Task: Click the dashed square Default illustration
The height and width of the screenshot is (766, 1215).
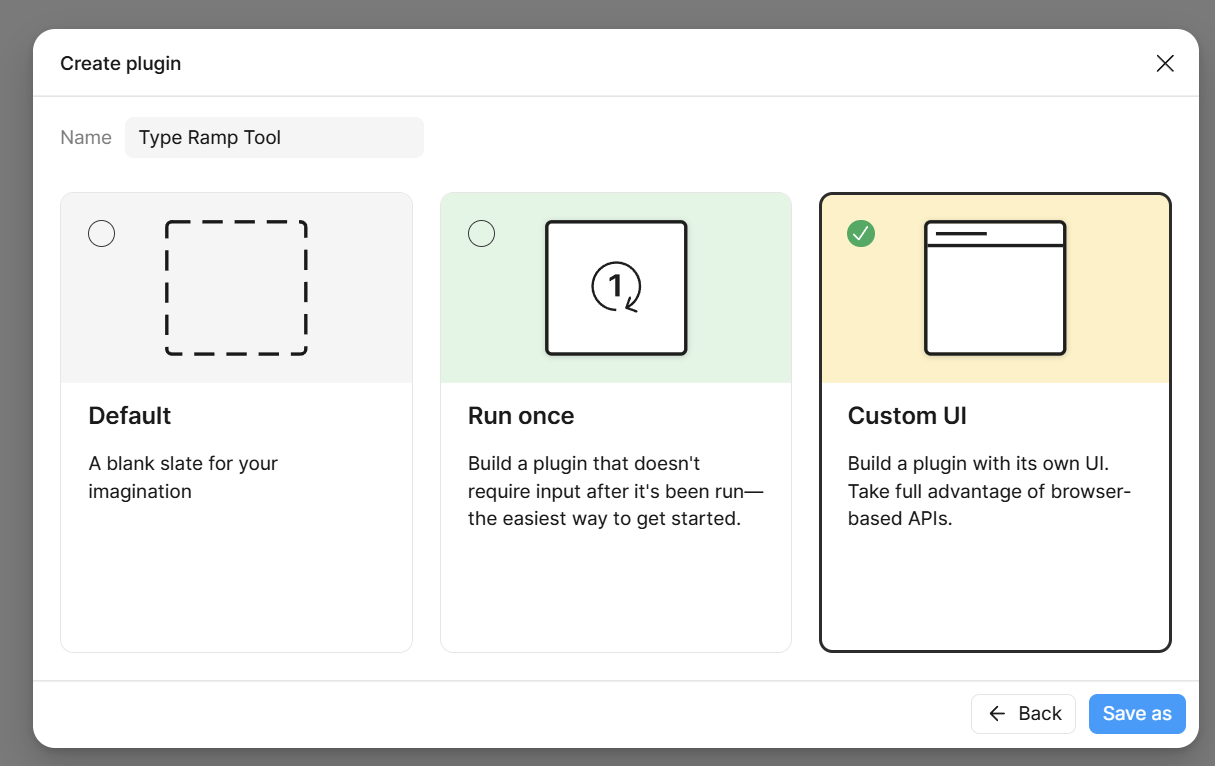Action: point(236,288)
